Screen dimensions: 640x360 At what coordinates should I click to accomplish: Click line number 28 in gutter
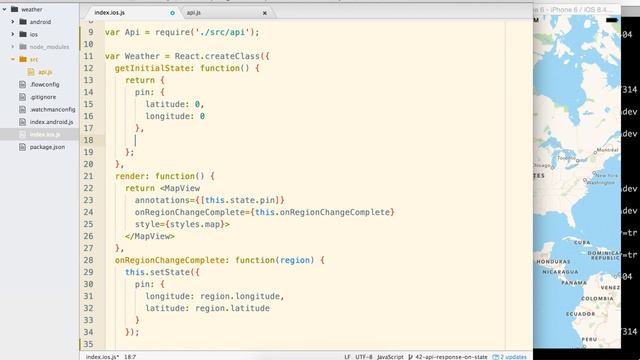(89, 260)
